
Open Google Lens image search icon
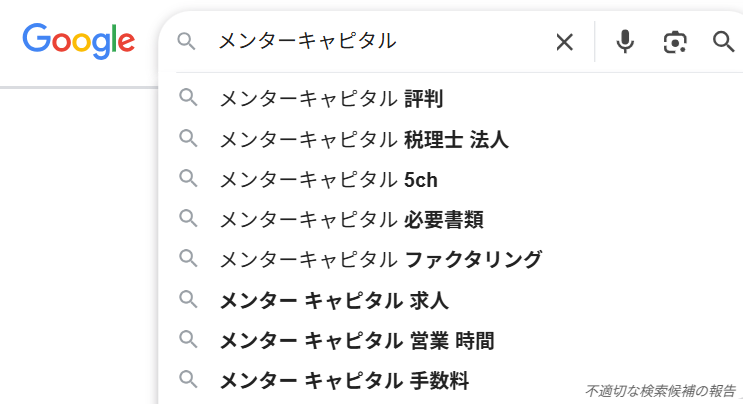pyautogui.click(x=676, y=41)
